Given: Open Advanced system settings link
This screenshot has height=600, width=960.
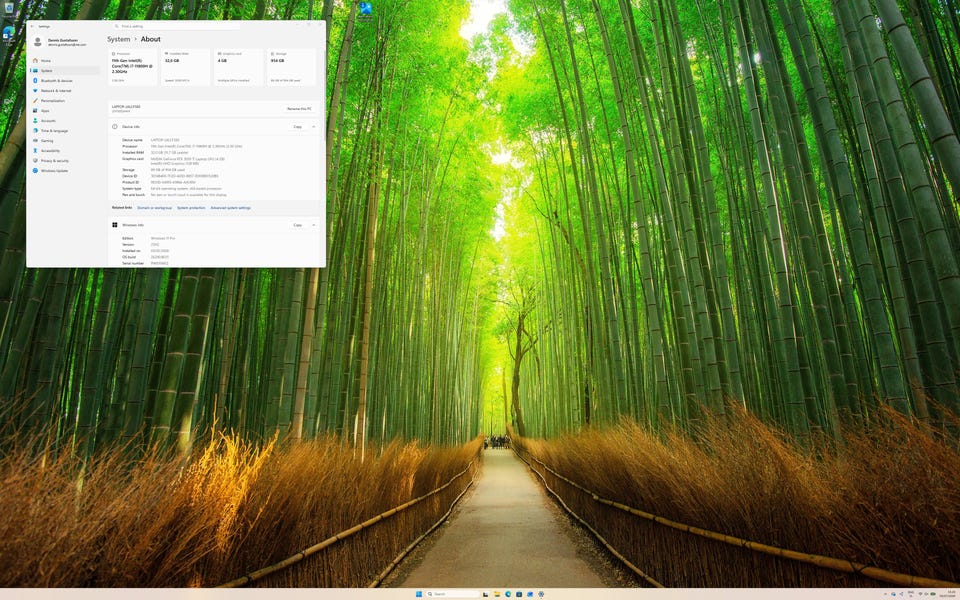Looking at the screenshot, I should 231,208.
